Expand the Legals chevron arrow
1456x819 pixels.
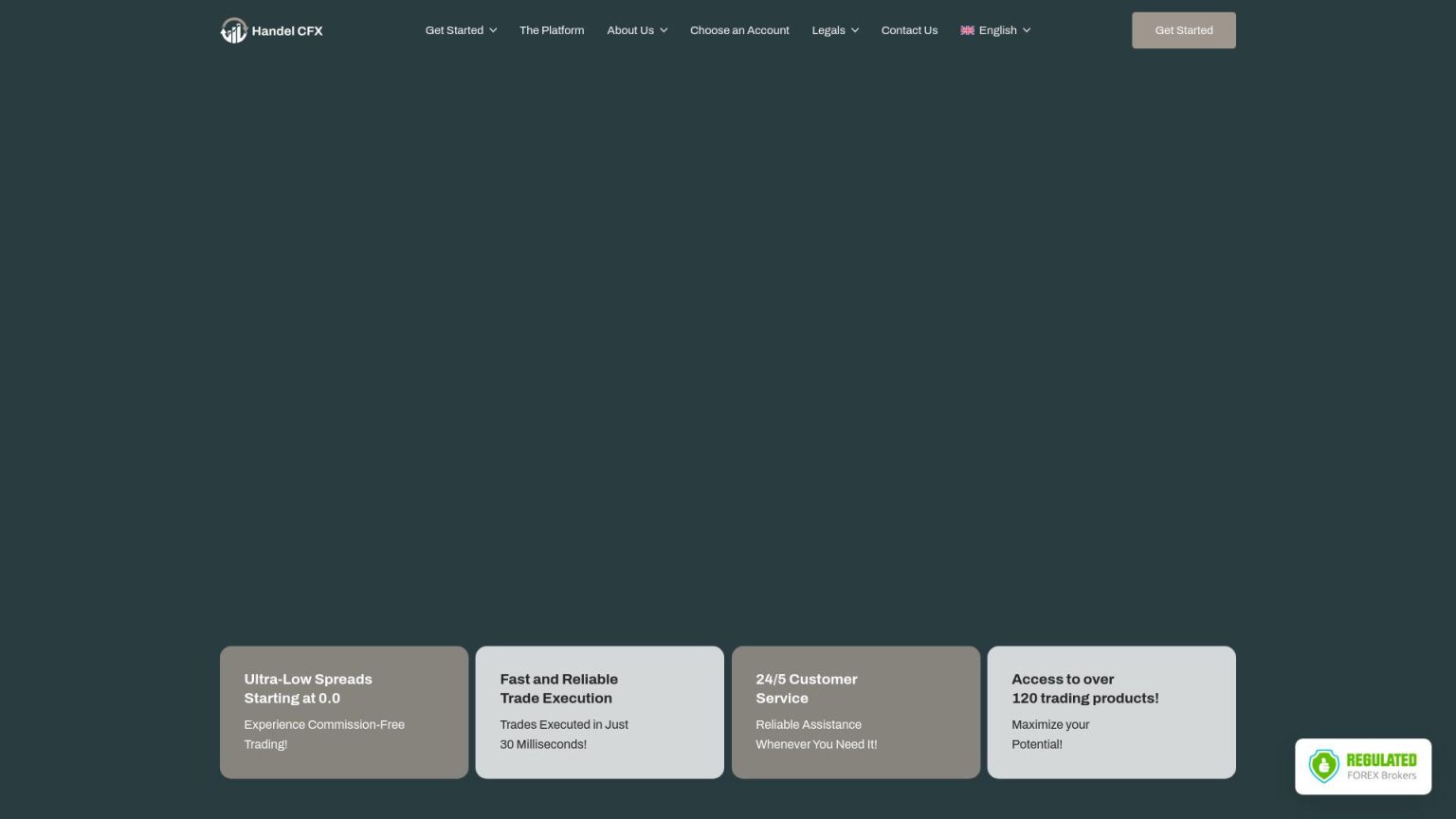click(855, 30)
